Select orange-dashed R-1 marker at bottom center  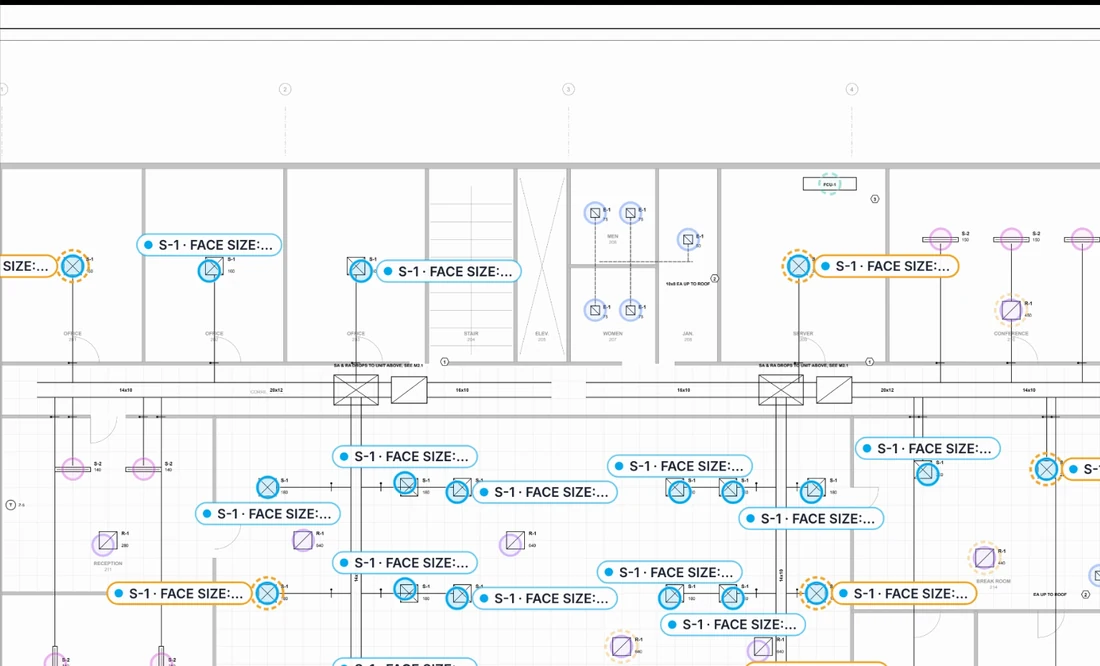(622, 646)
